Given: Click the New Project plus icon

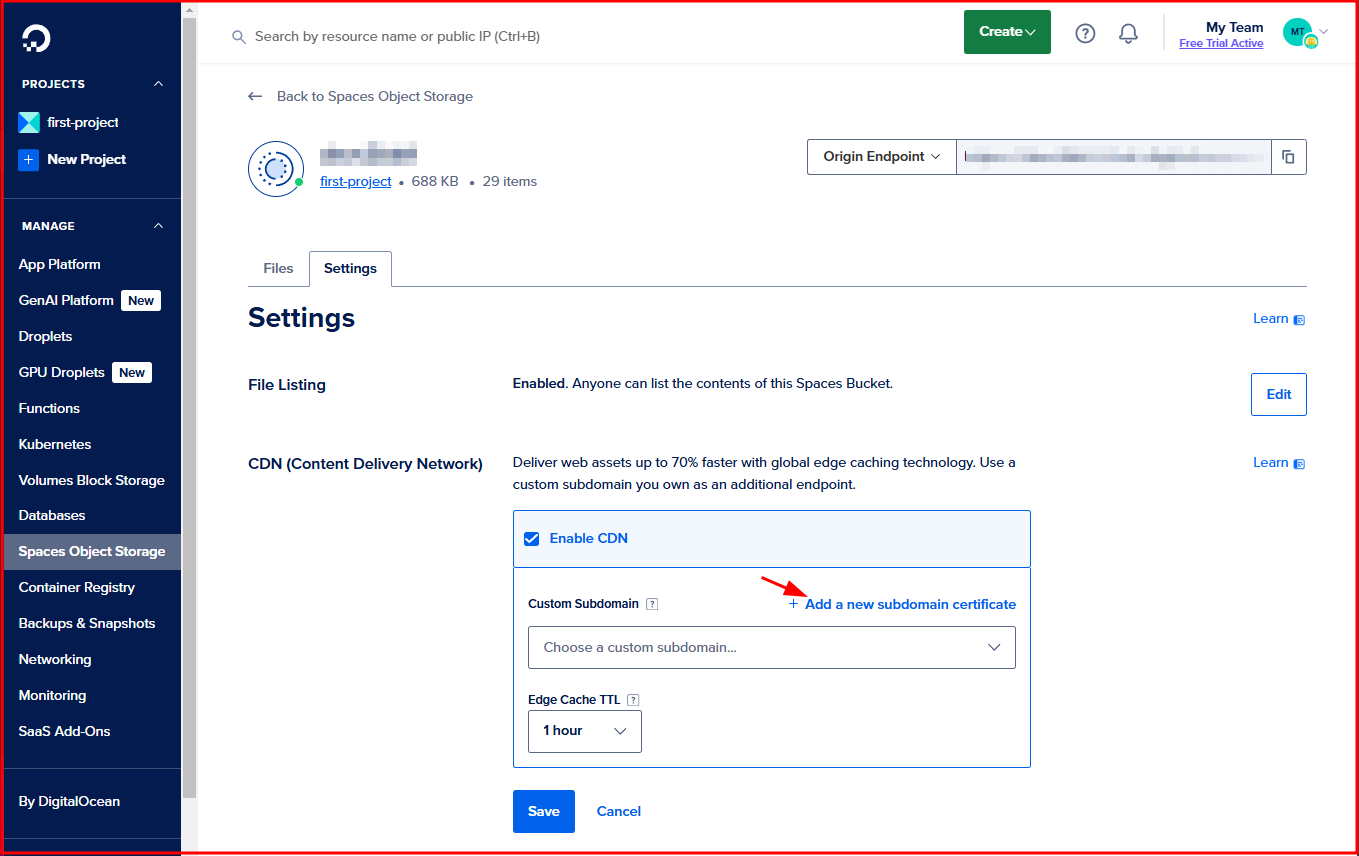Looking at the screenshot, I should point(29,159).
